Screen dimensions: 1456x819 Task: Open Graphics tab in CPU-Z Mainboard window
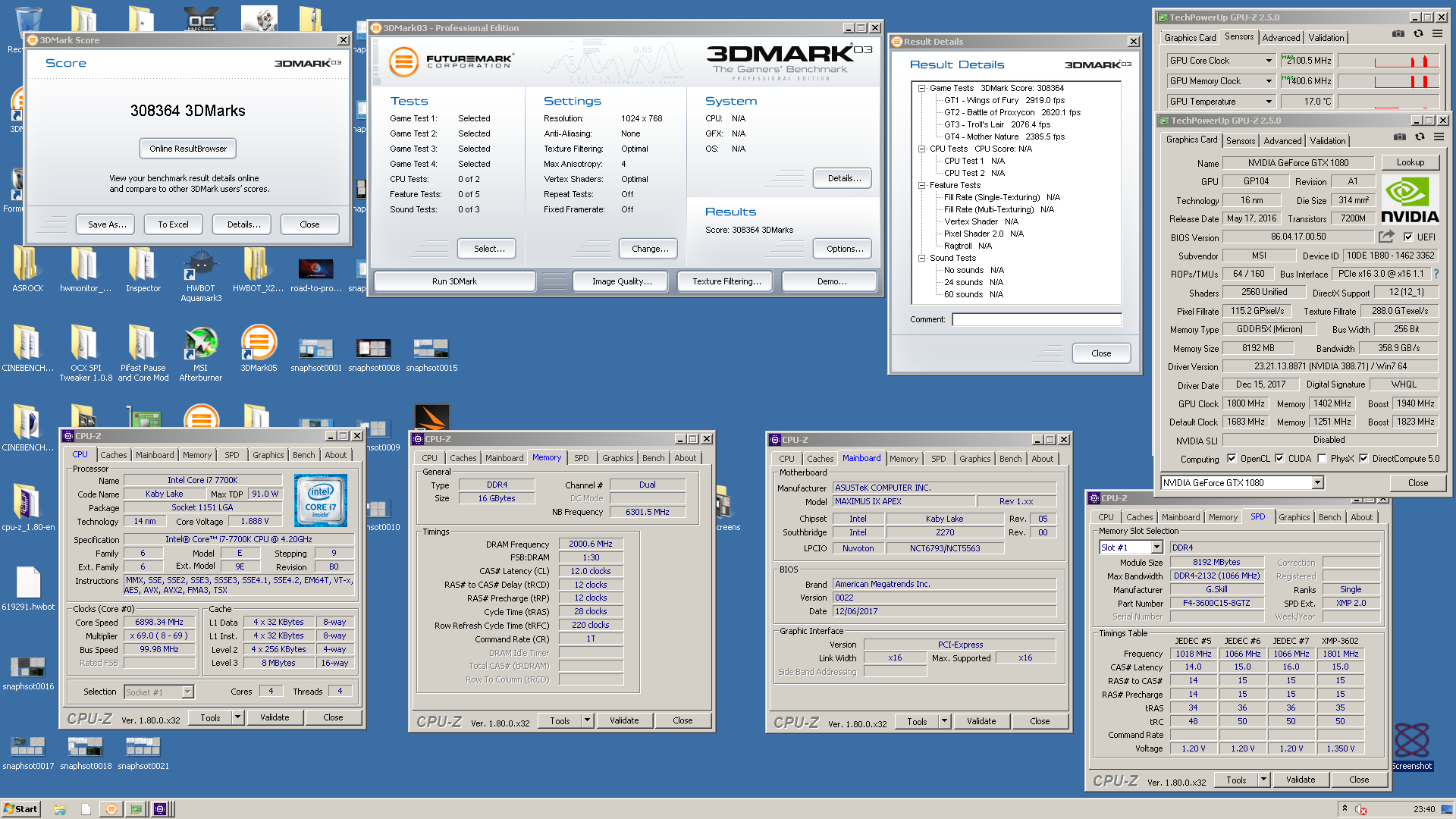pos(974,459)
